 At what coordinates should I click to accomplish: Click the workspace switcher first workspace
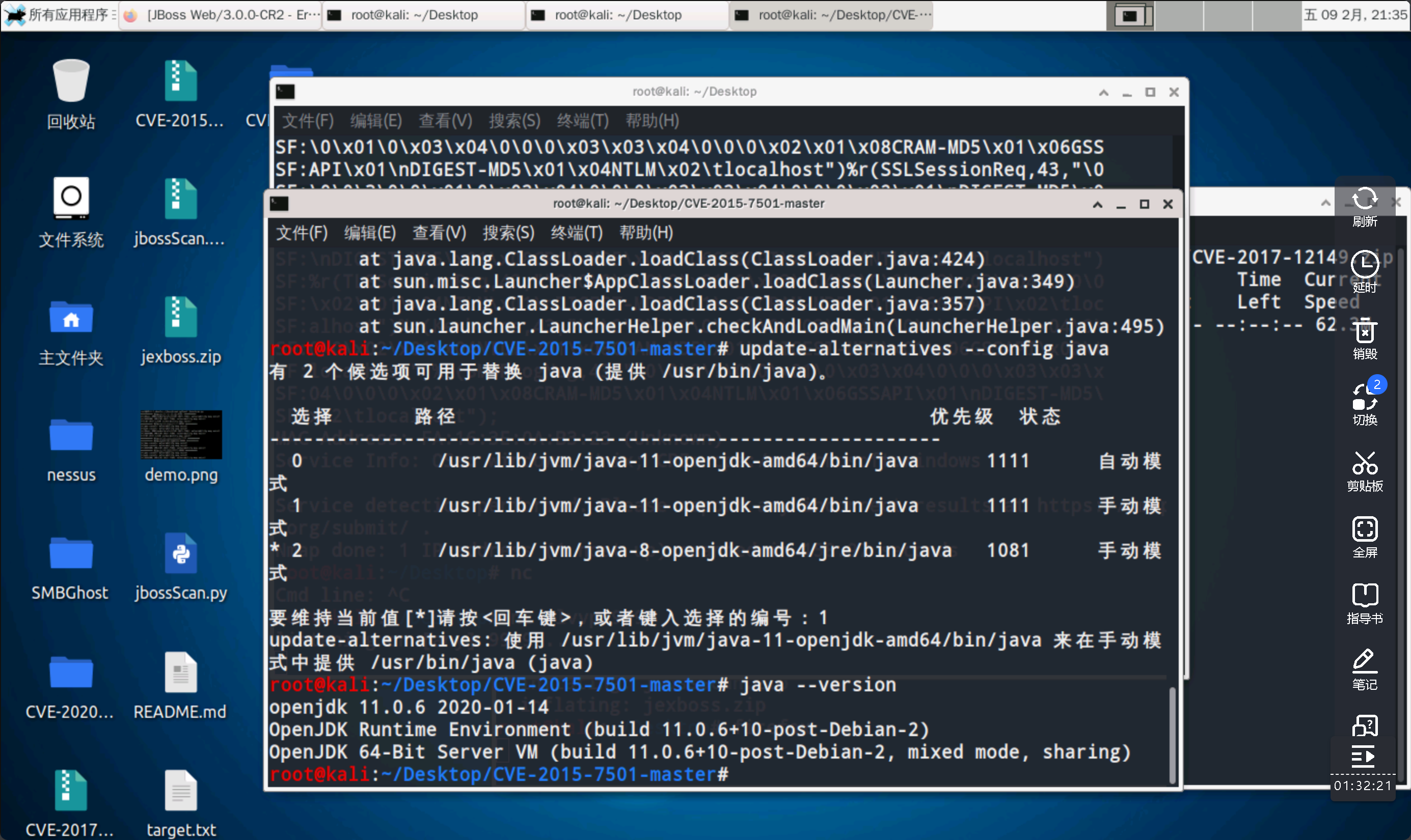1130,15
